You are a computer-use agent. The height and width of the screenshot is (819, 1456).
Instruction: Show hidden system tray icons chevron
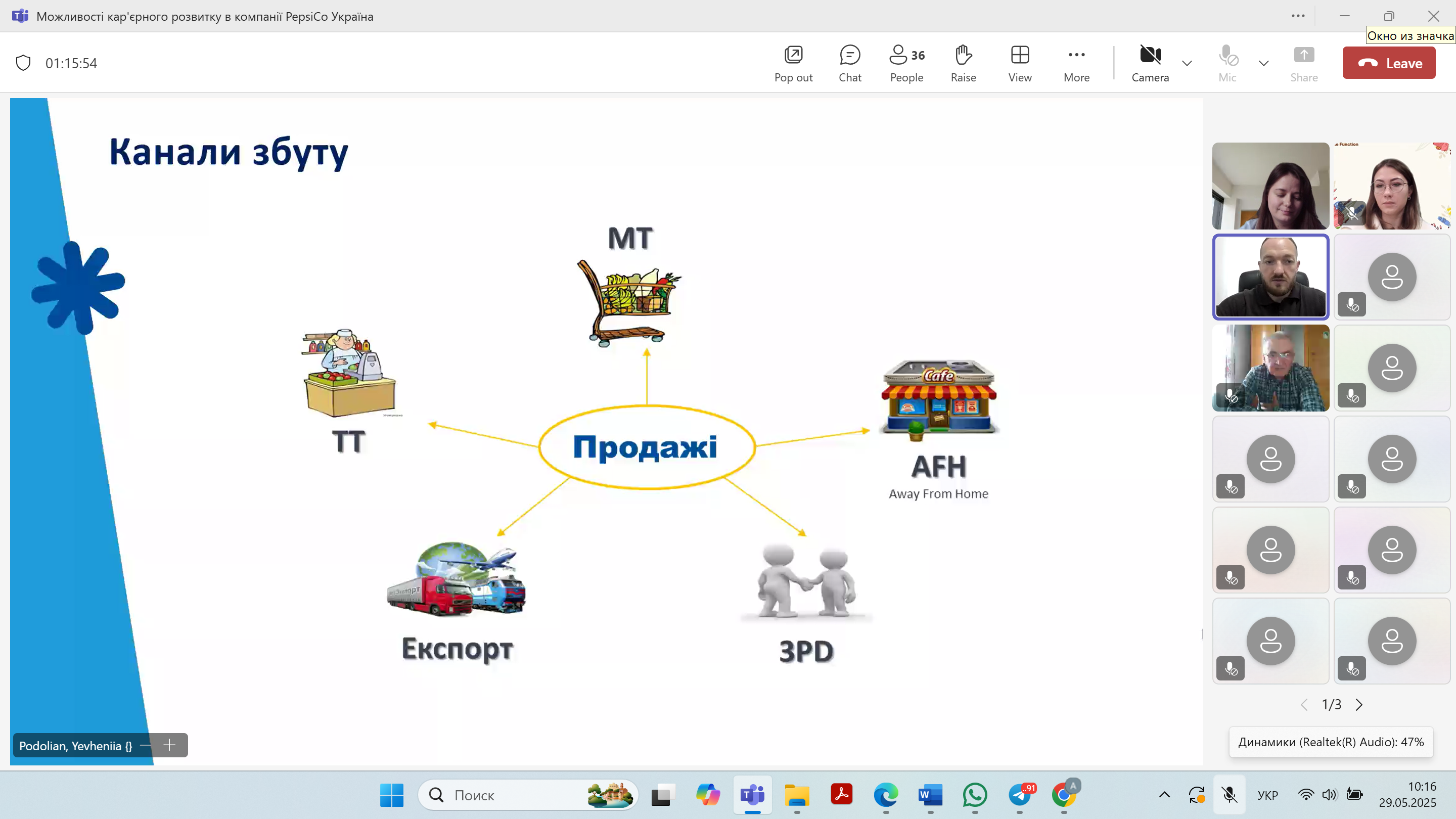pos(1164,795)
